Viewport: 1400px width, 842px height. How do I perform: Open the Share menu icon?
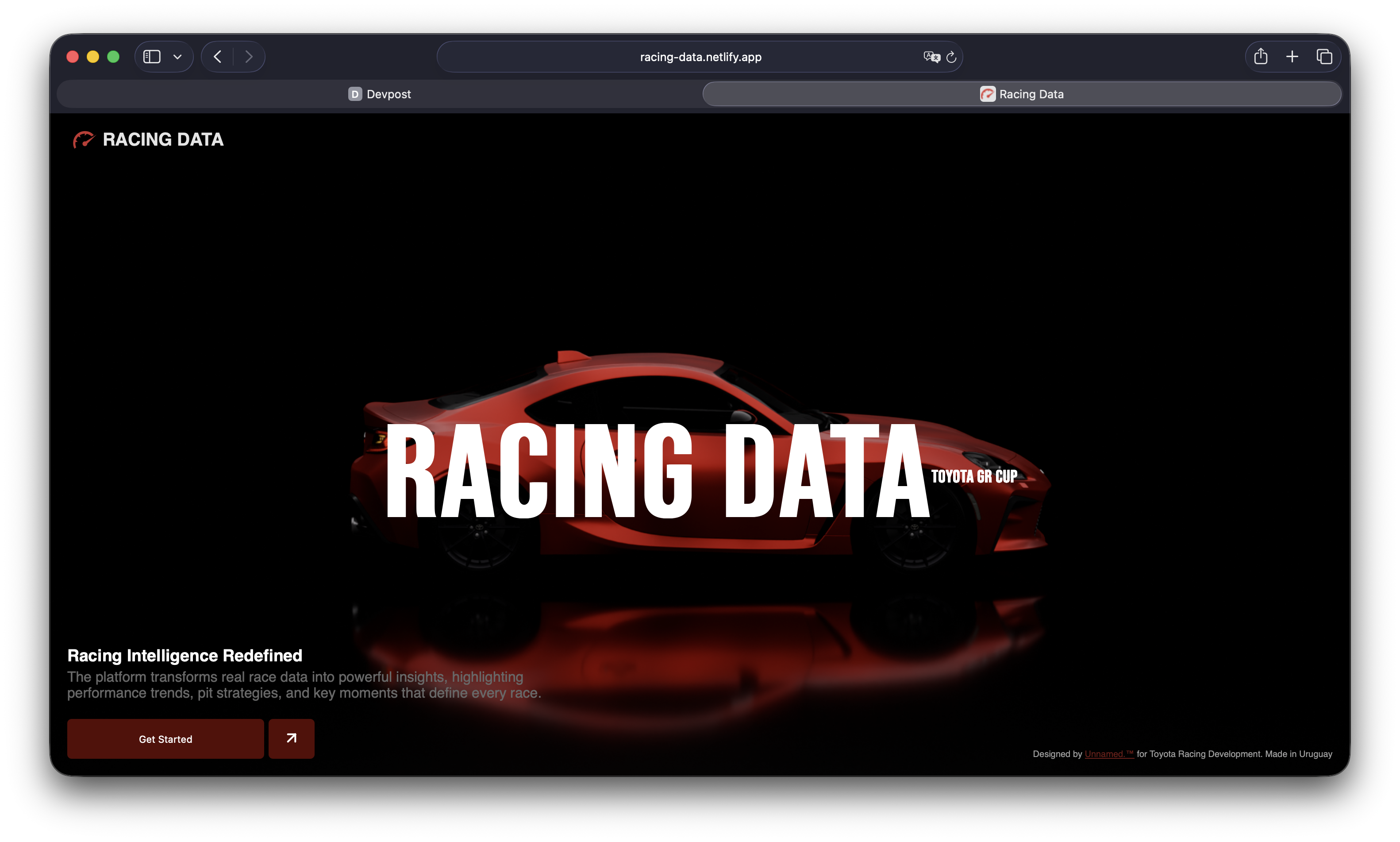pos(1261,57)
